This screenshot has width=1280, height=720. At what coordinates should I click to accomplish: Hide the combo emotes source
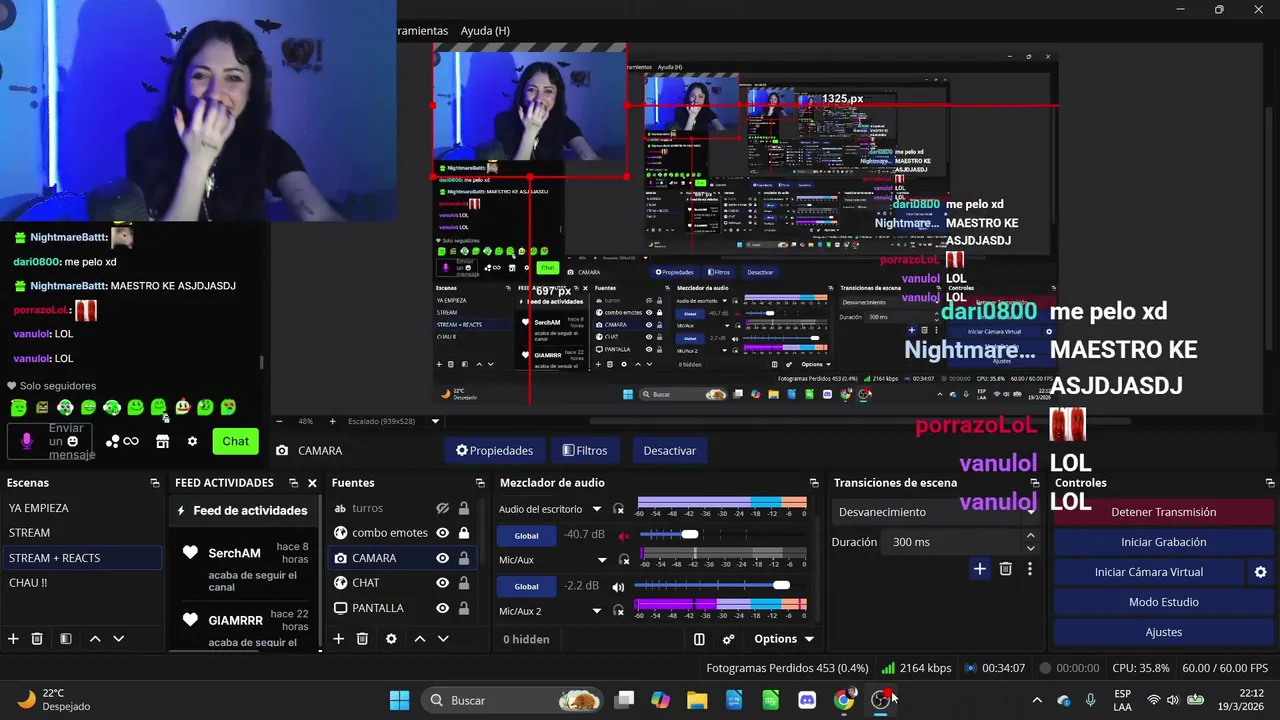(442, 533)
